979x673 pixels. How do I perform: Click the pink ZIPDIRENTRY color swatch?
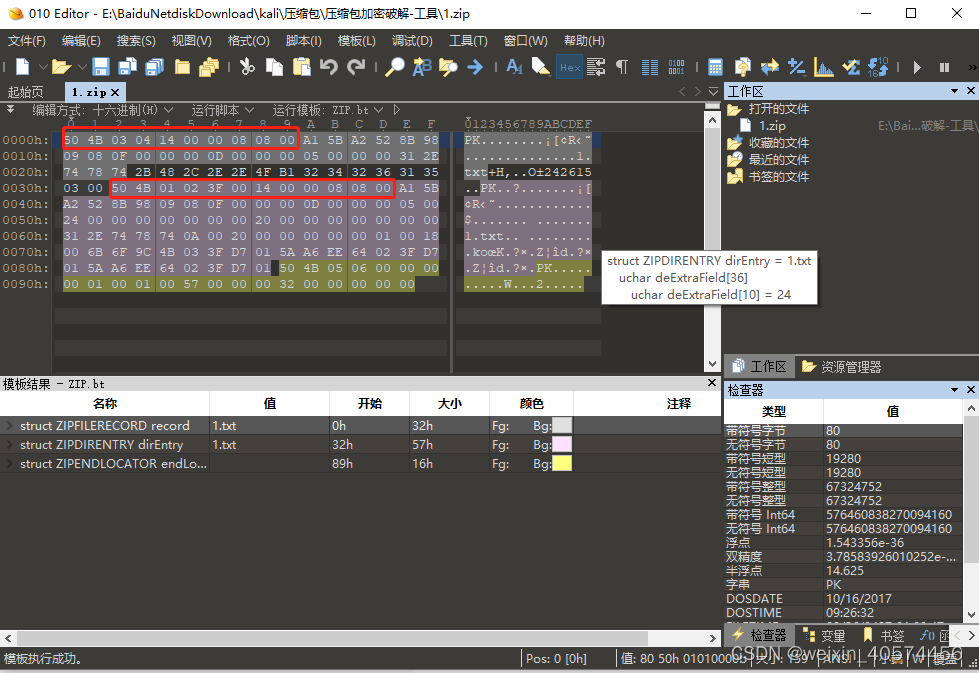pyautogui.click(x=562, y=445)
